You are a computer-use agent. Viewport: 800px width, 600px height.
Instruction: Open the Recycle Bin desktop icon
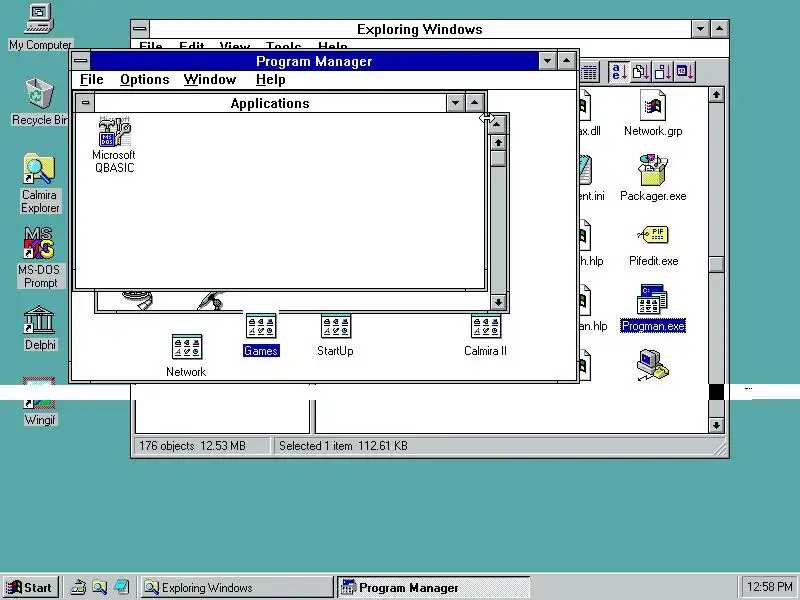coord(39,101)
